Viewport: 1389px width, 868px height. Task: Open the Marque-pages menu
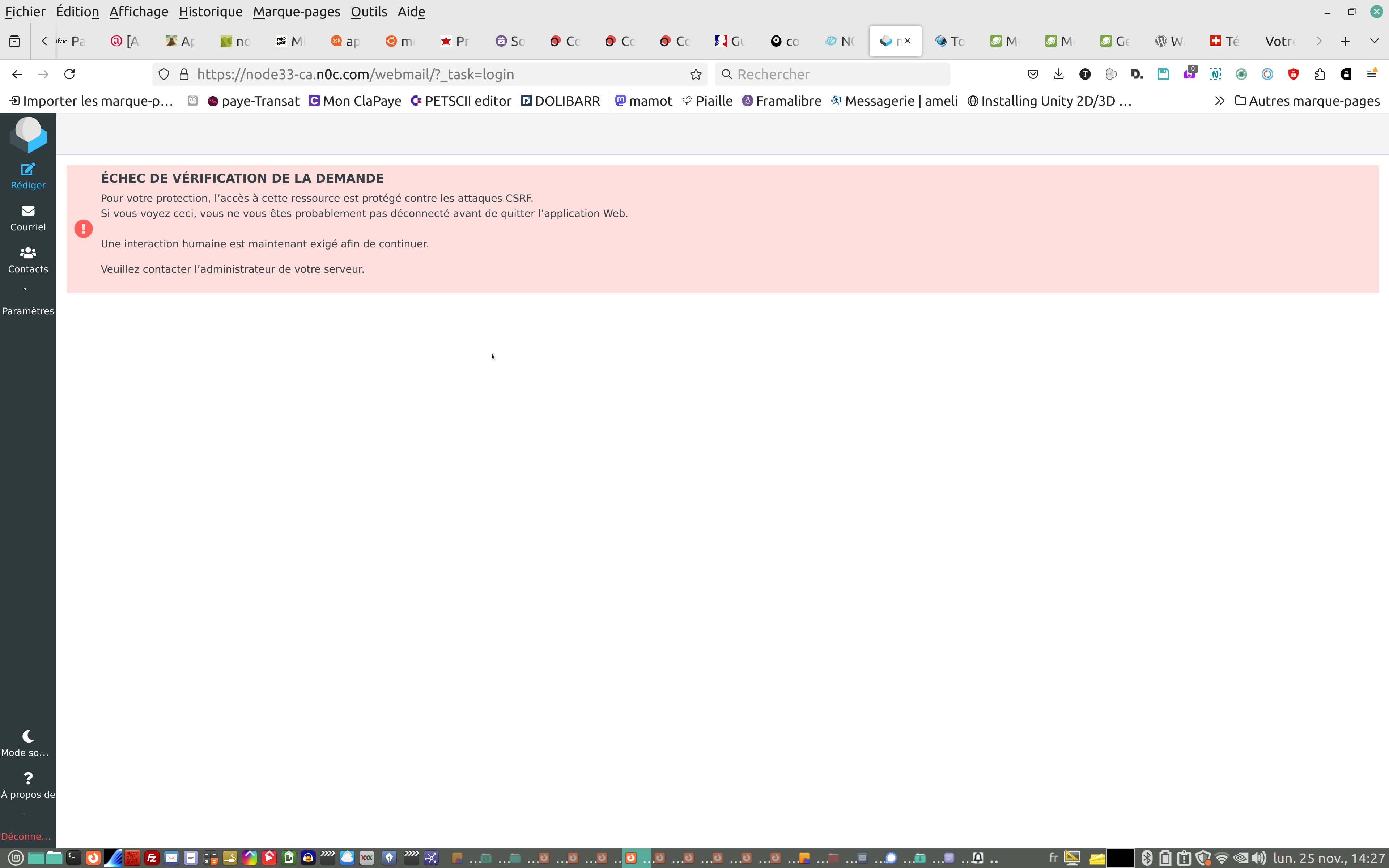tap(296, 12)
